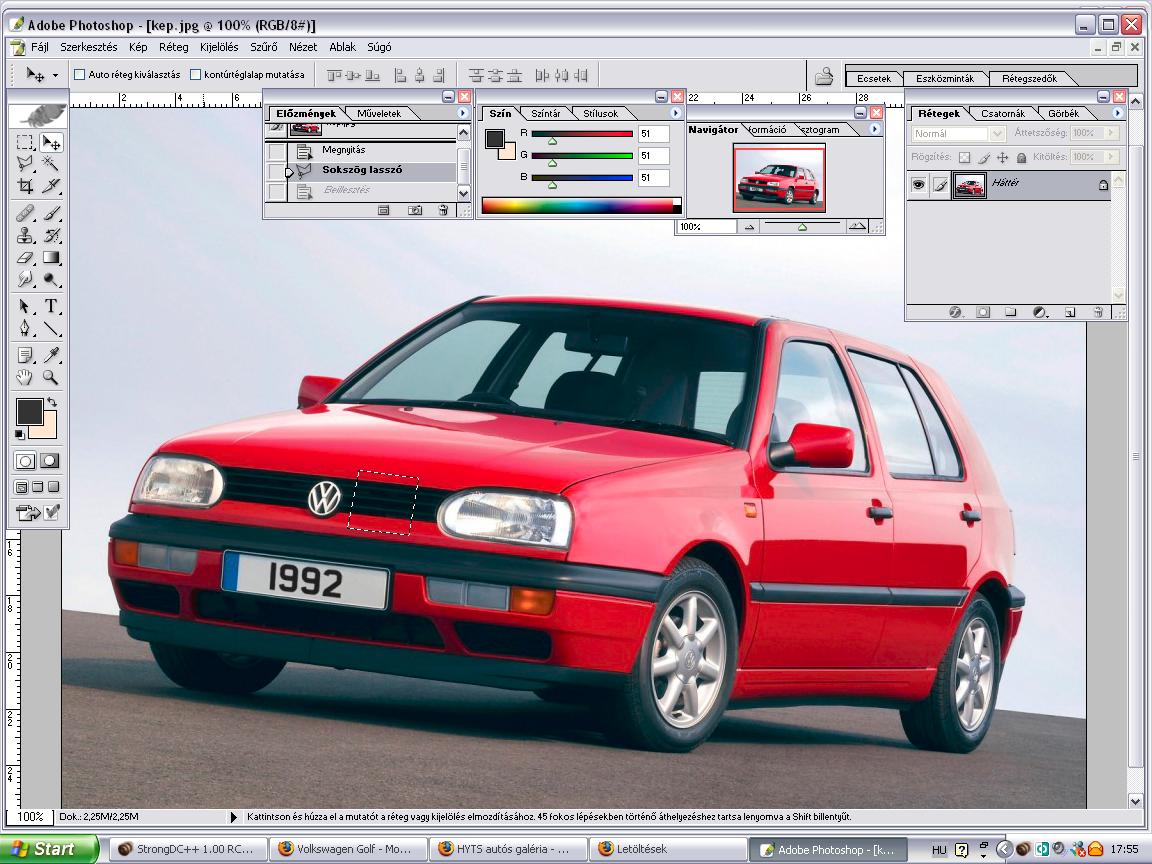
Task: Switch to the Csatornák tab
Action: point(1003,114)
